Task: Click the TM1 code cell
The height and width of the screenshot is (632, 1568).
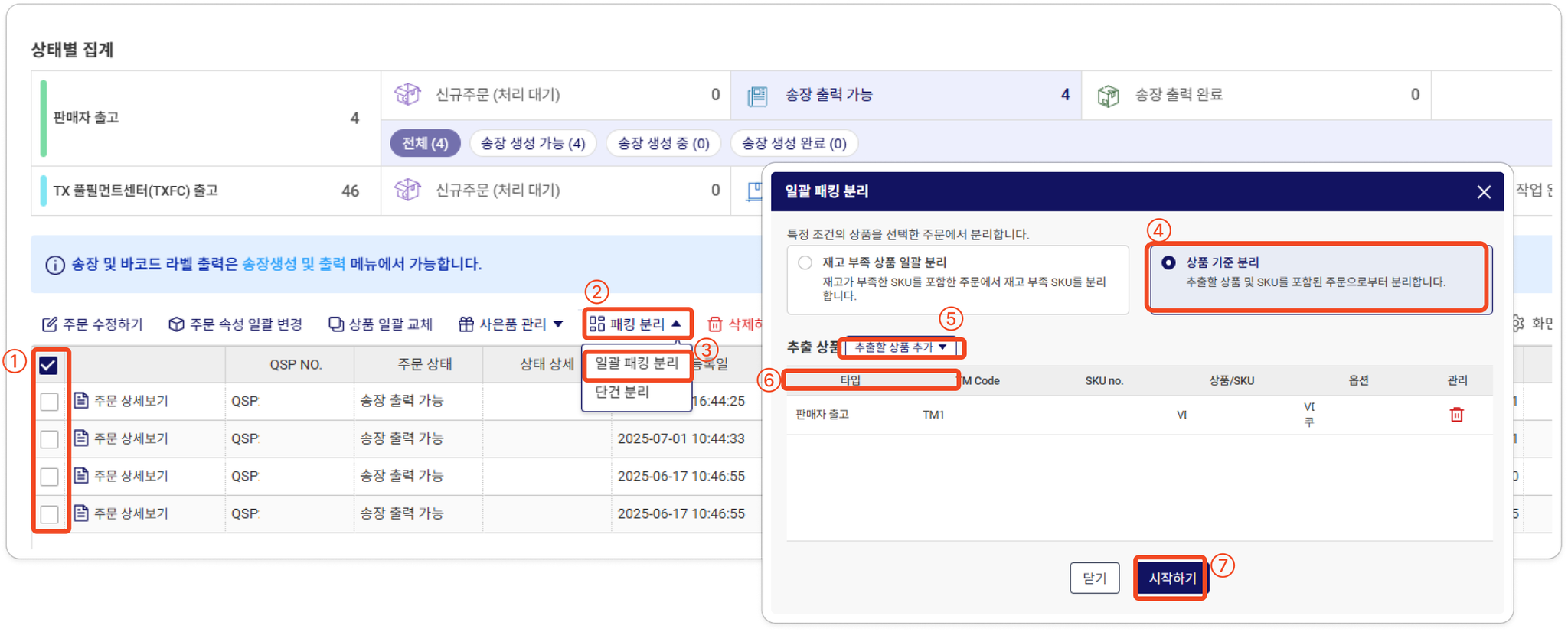Action: pyautogui.click(x=933, y=415)
